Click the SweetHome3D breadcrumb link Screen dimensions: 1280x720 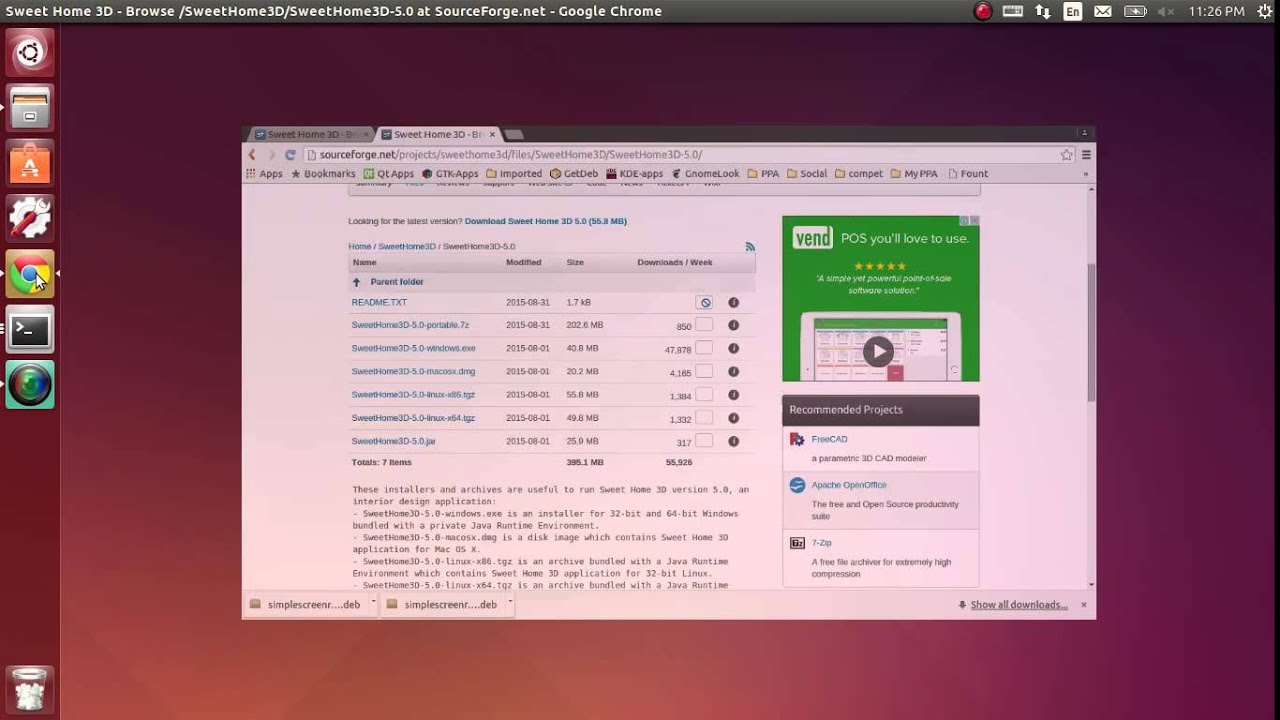pos(407,246)
